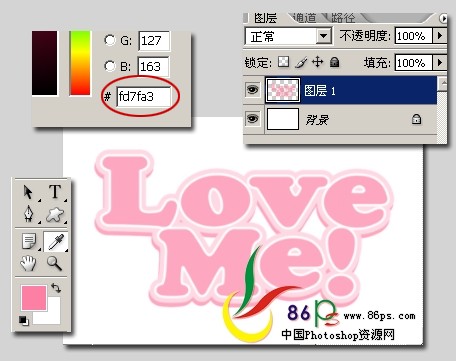Open the fill 填充 slider arrow
This screenshot has width=456, height=361.
coord(440,62)
